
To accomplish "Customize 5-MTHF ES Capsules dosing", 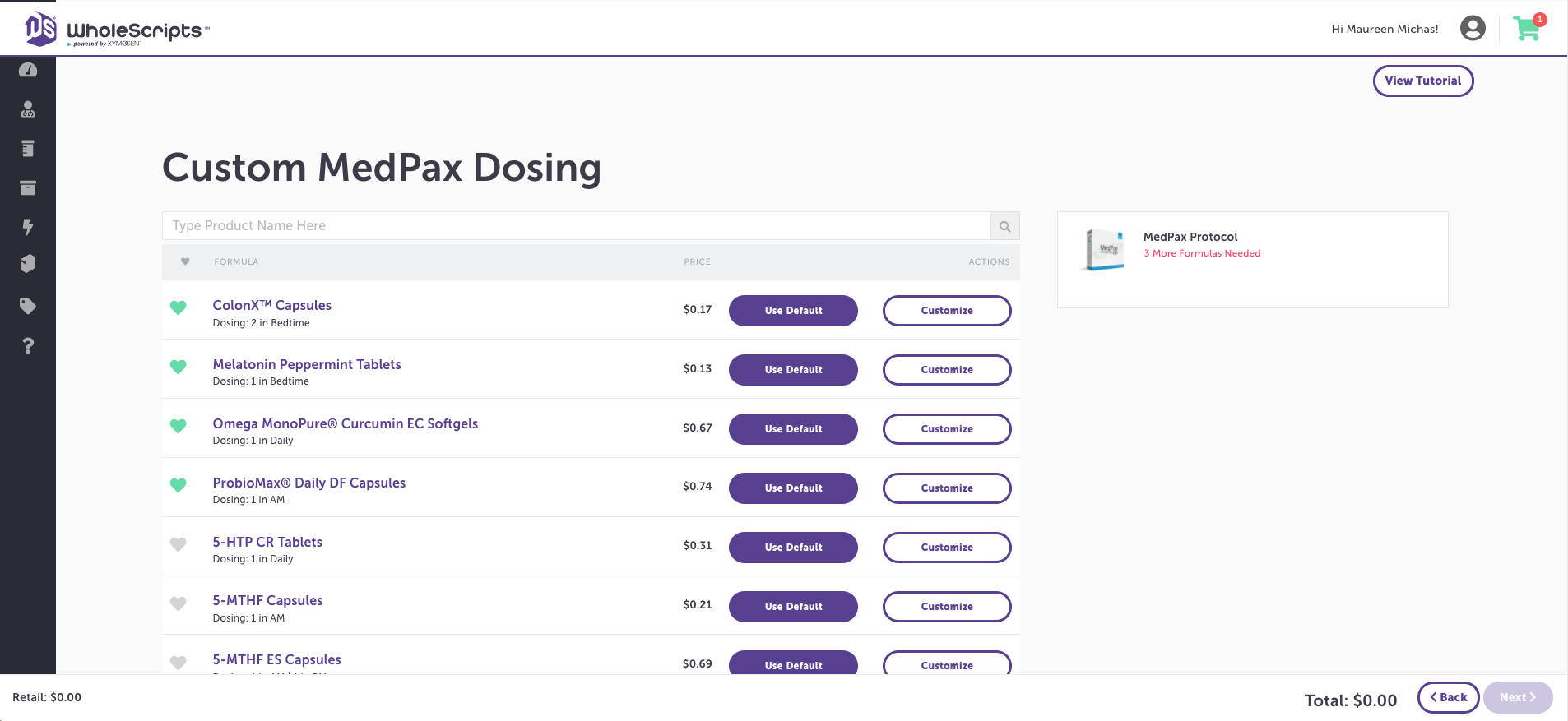I will (947, 663).
